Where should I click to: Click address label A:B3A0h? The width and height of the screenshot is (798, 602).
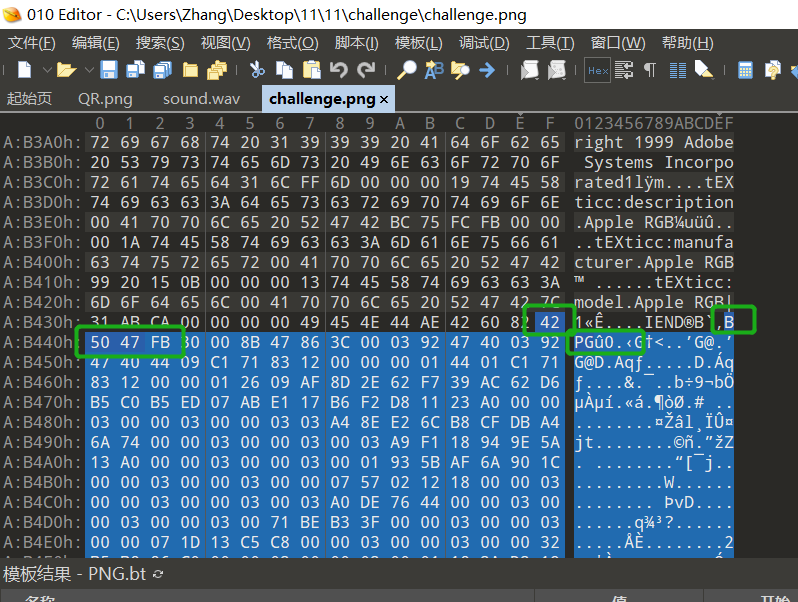pos(42,142)
